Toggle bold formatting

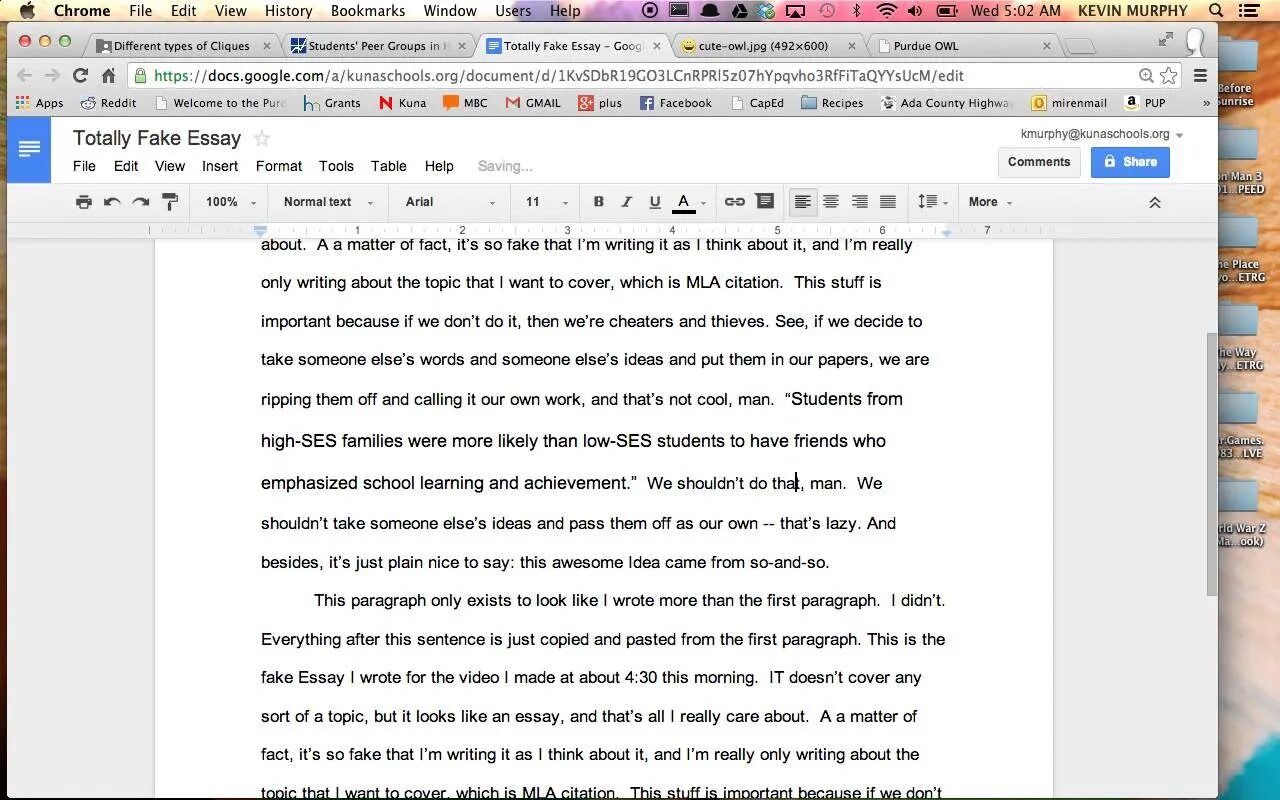point(599,202)
